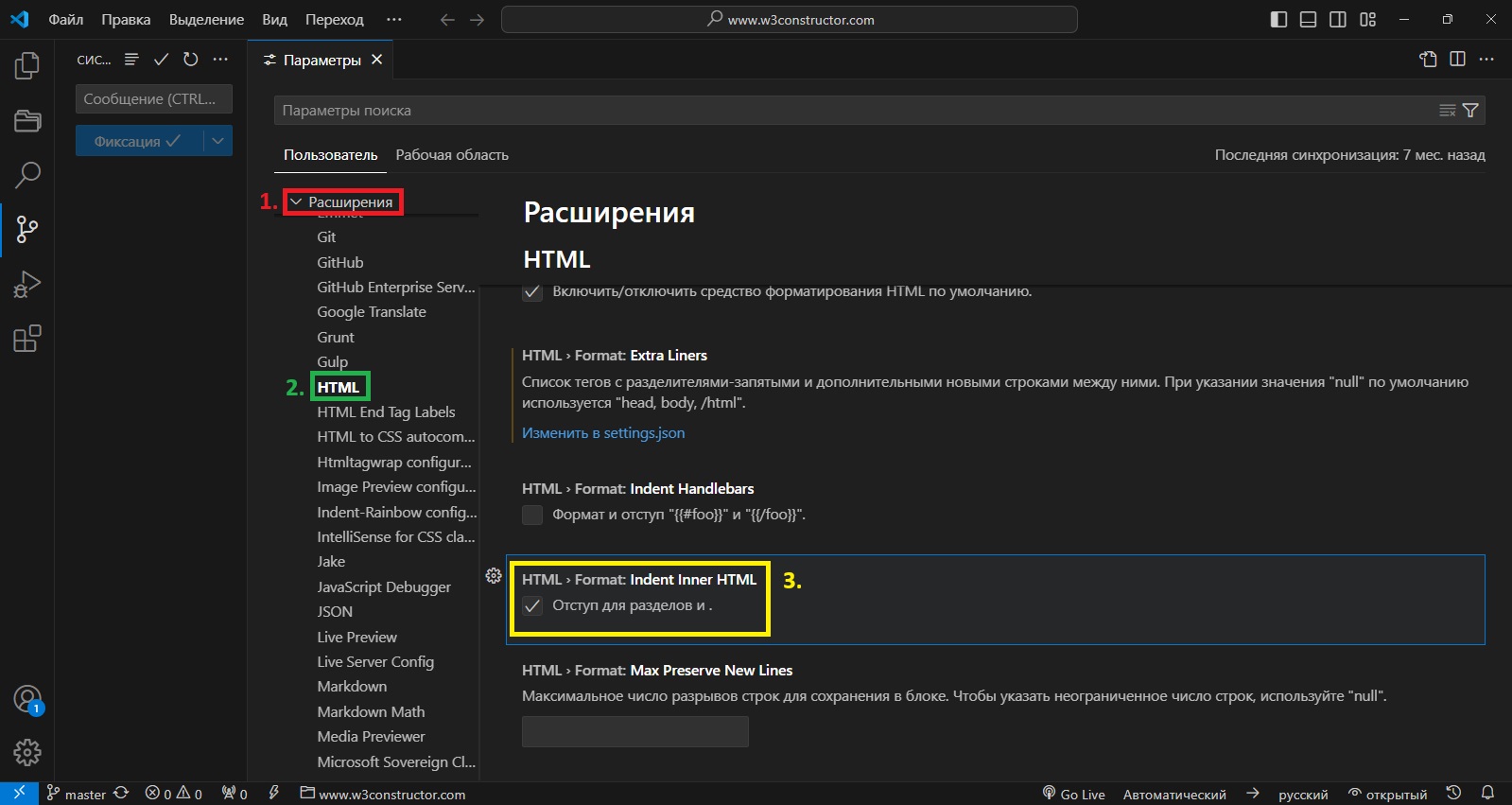Open the project folders icon in activity bar
The image size is (1512, 805).
click(x=27, y=120)
